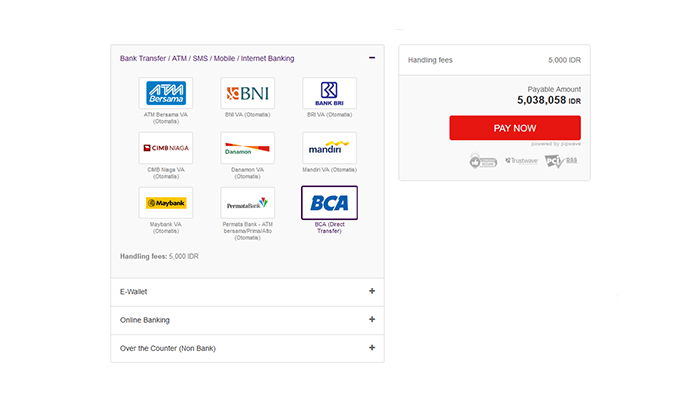This screenshot has height=400, width=700.
Task: Pick the CIMB Niaga VA logo
Action: (x=166, y=148)
